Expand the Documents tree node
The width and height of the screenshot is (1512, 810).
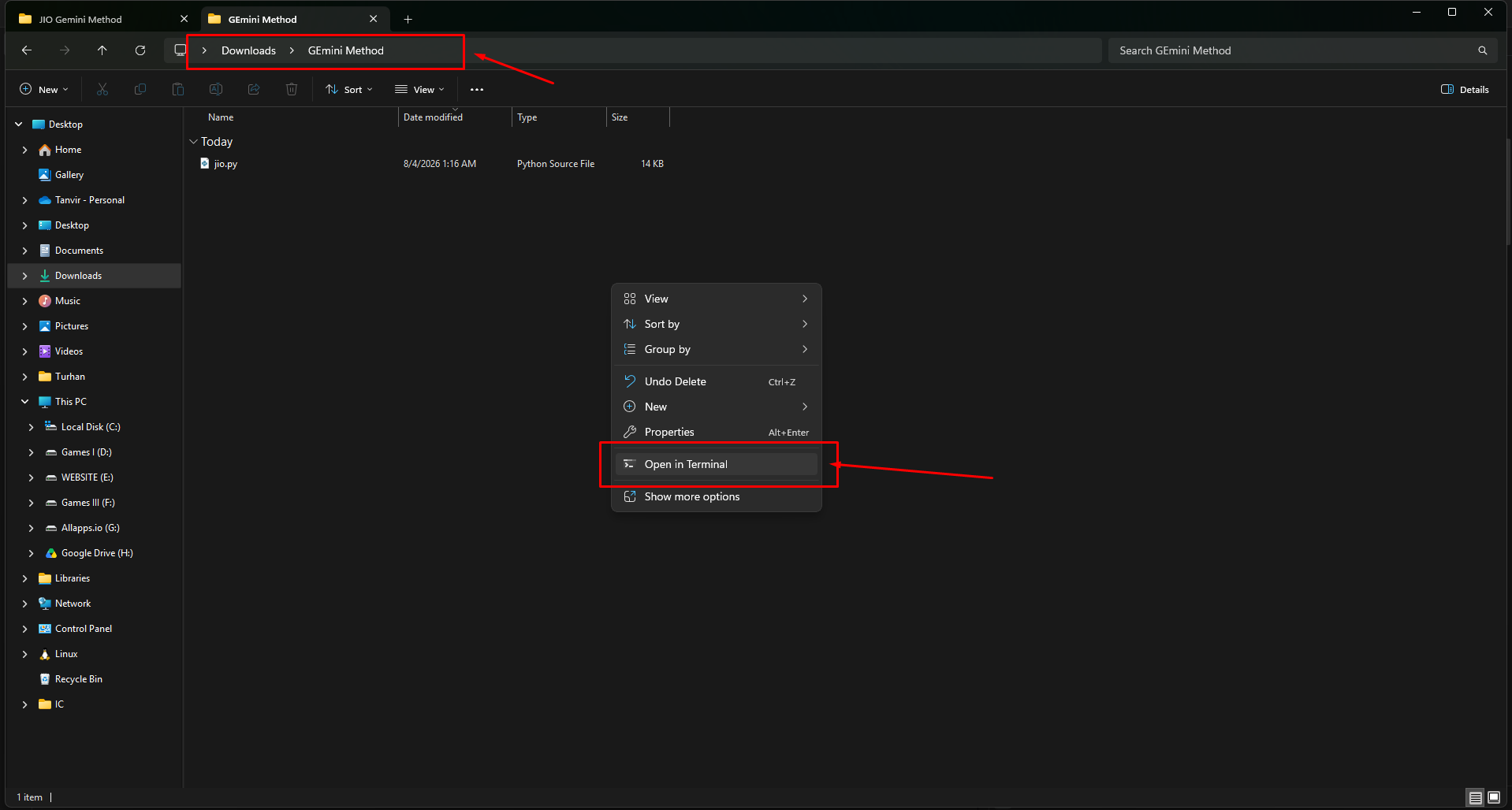click(25, 251)
